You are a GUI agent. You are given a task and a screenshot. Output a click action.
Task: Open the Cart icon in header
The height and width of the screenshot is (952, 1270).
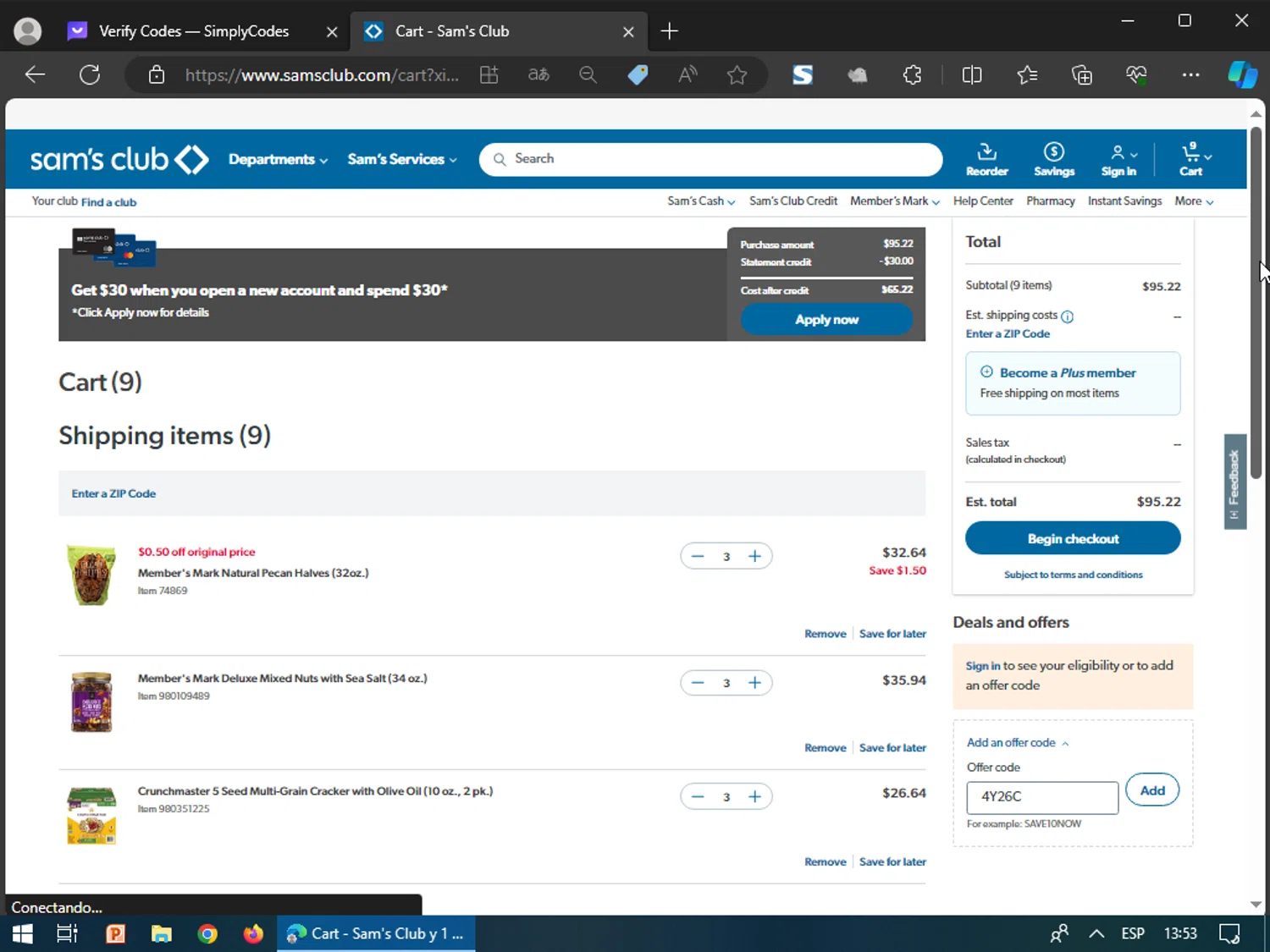click(x=1193, y=159)
